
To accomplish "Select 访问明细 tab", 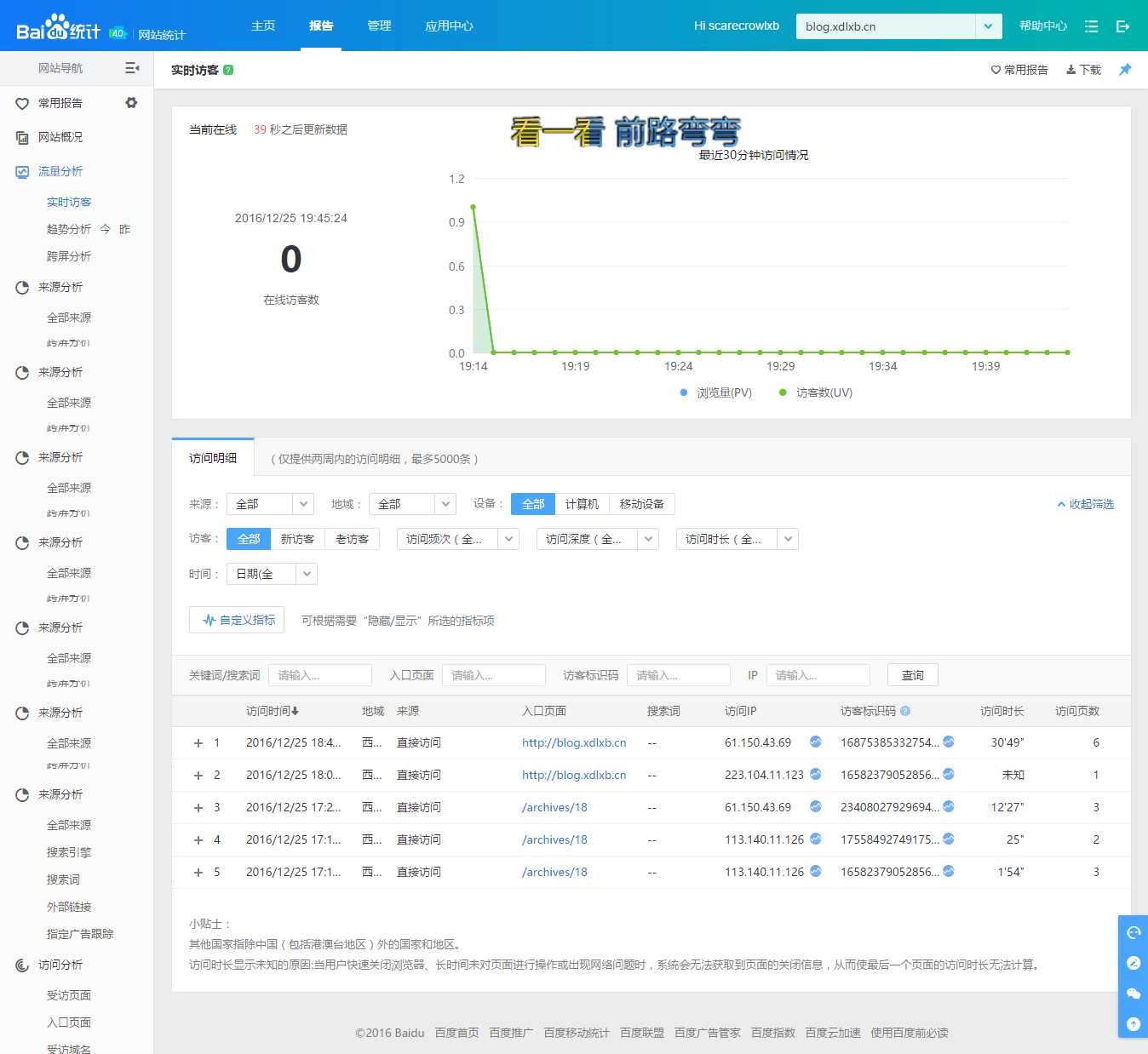I will [x=213, y=458].
